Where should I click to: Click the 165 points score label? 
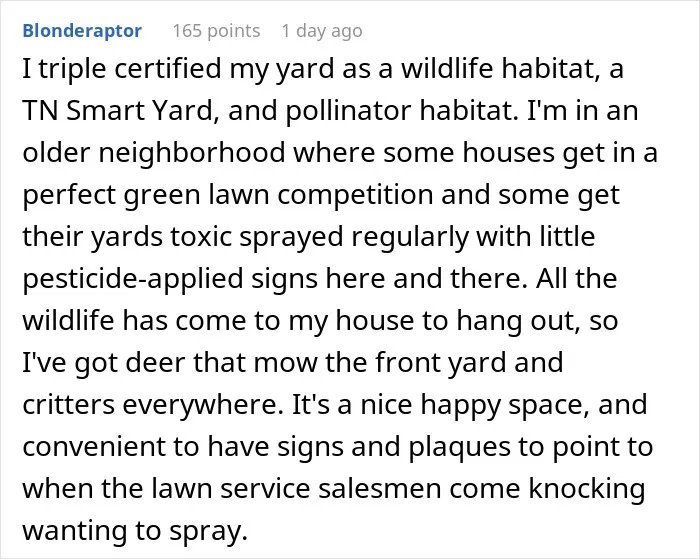point(216,31)
